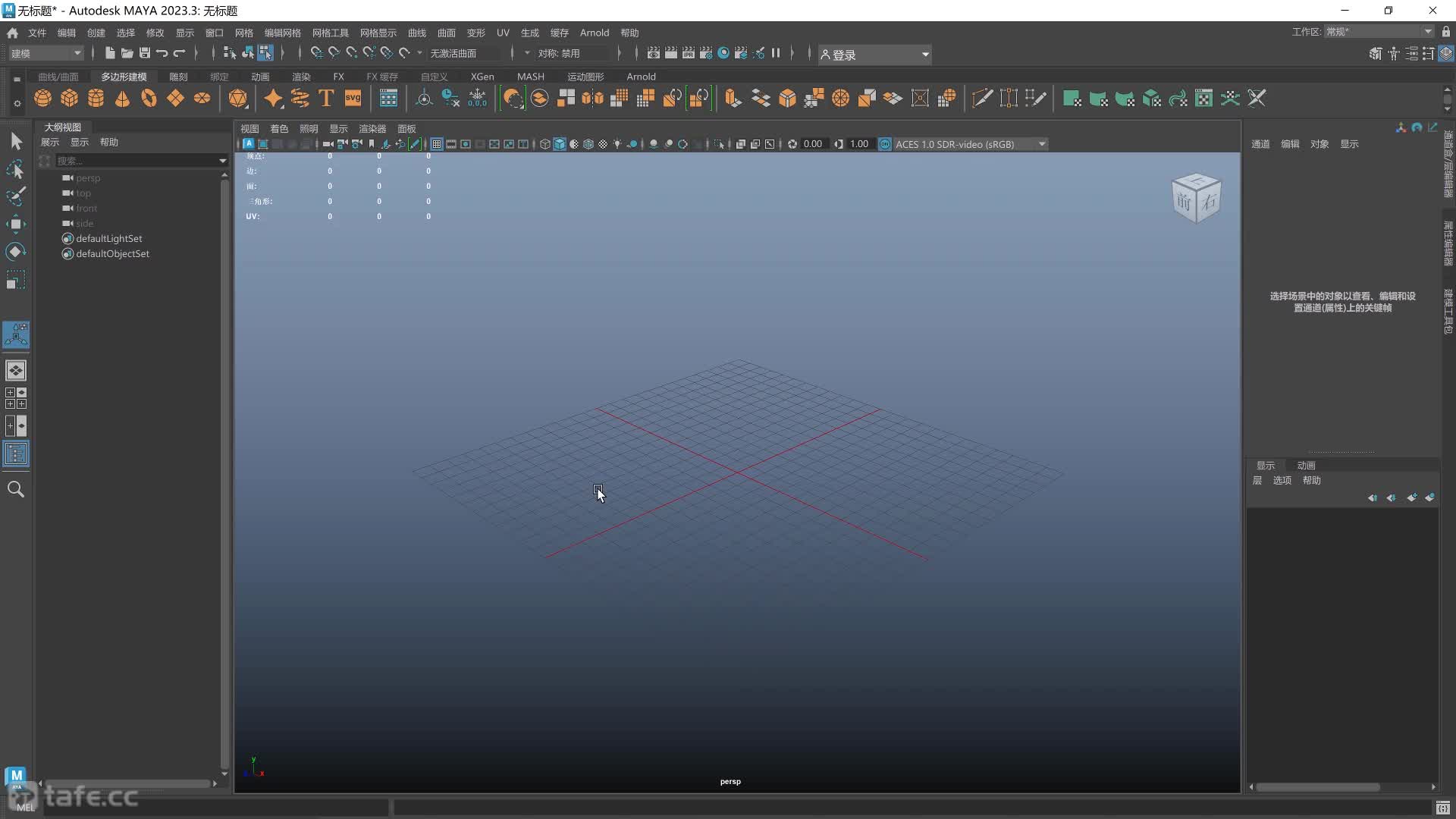Open the outliner search filter dropdown arrow
This screenshot has width=1456, height=819.
pos(222,161)
